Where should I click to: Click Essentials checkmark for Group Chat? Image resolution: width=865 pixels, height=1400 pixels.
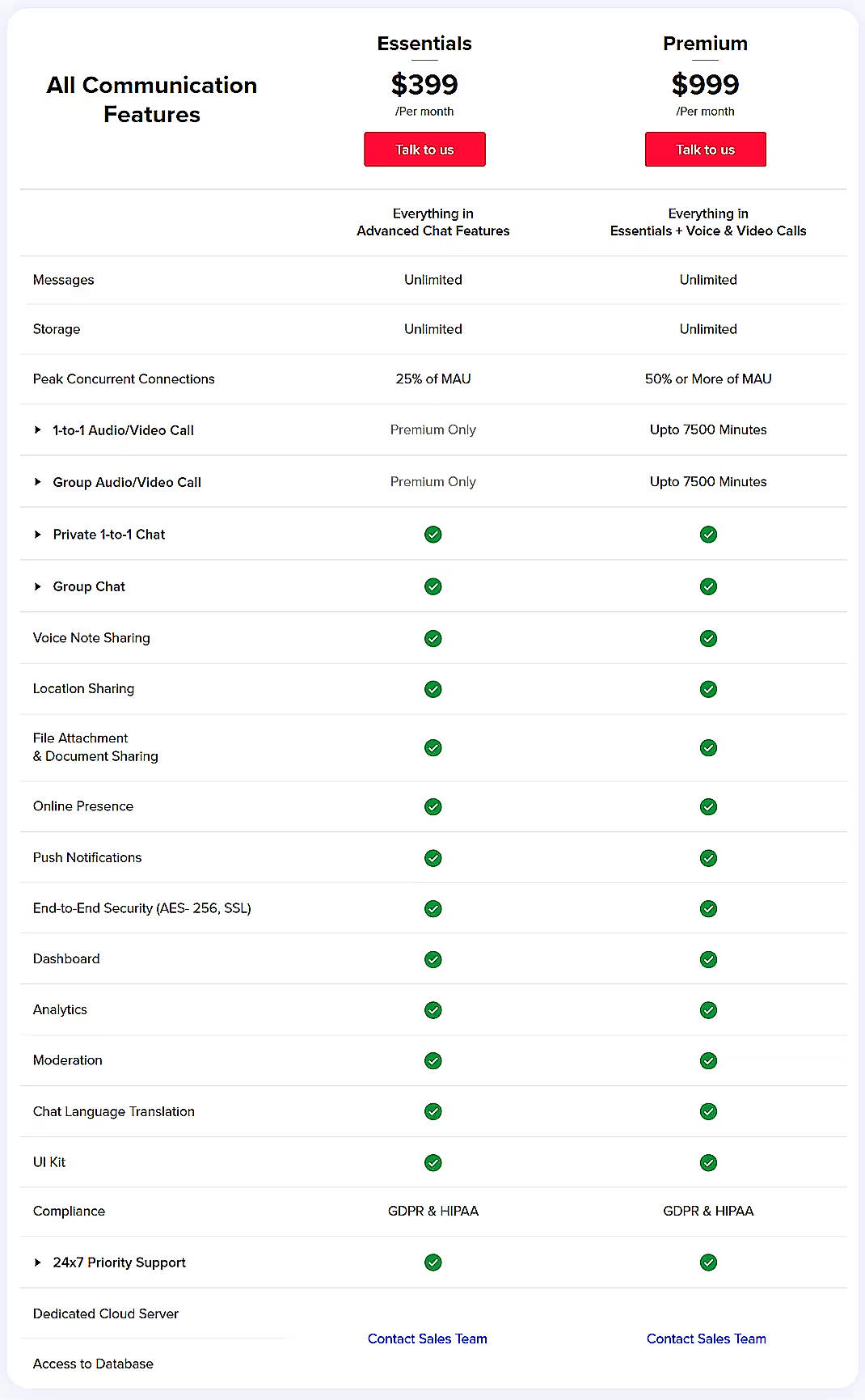coord(433,586)
